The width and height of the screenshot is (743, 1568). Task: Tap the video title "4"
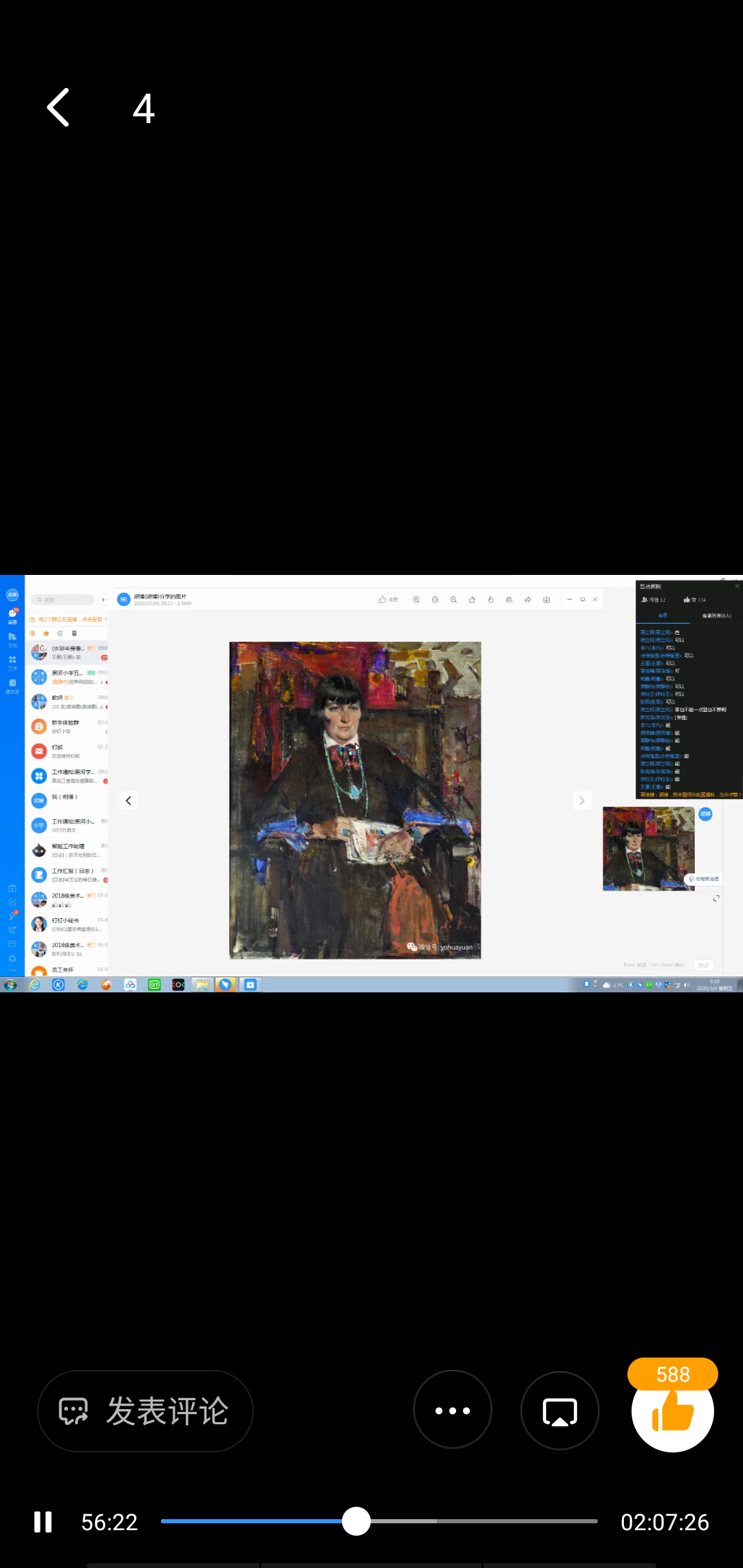(144, 109)
